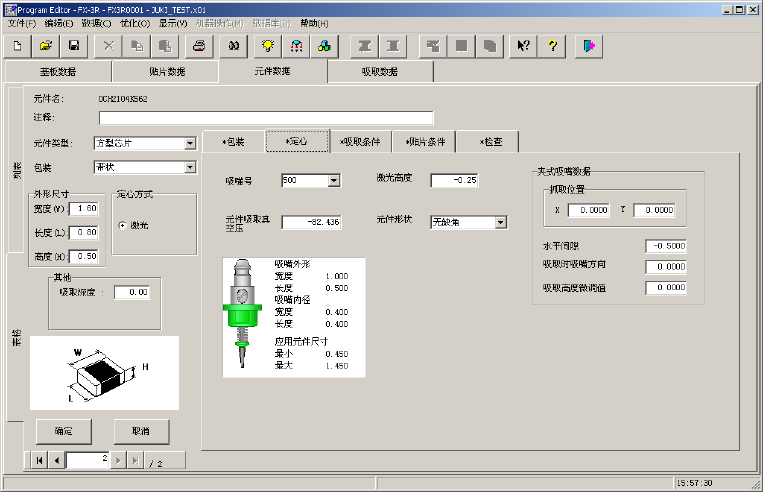Open the 编辑(E) menu

pos(59,23)
